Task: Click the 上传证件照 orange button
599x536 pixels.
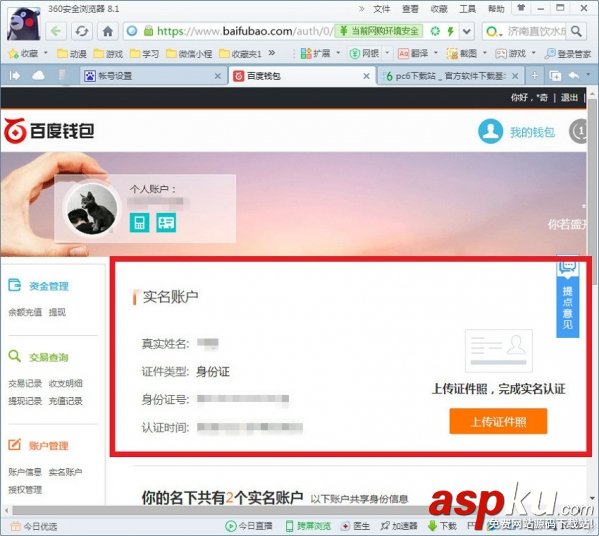Action: pyautogui.click(x=498, y=421)
